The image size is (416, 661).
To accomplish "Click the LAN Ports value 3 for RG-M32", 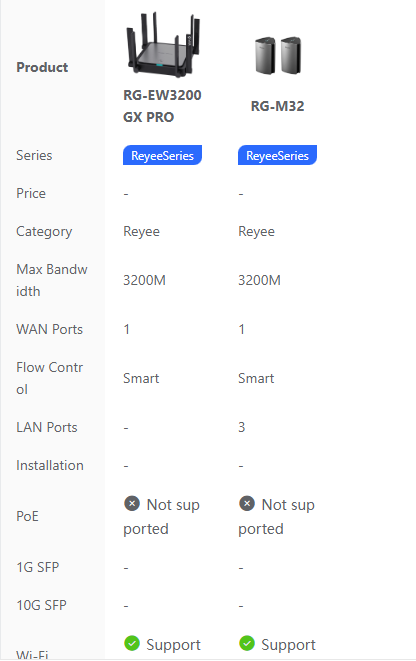I will point(242,427).
